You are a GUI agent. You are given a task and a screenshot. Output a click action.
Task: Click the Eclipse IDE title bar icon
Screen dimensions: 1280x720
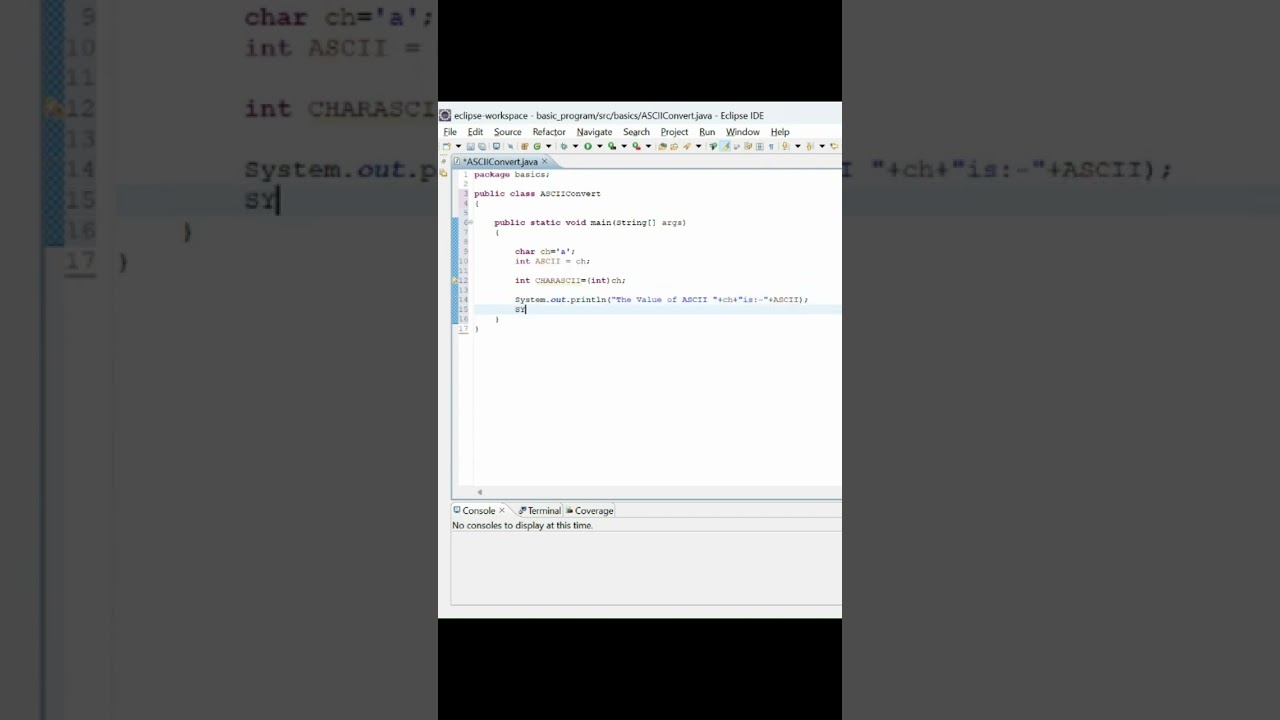pyautogui.click(x=446, y=116)
